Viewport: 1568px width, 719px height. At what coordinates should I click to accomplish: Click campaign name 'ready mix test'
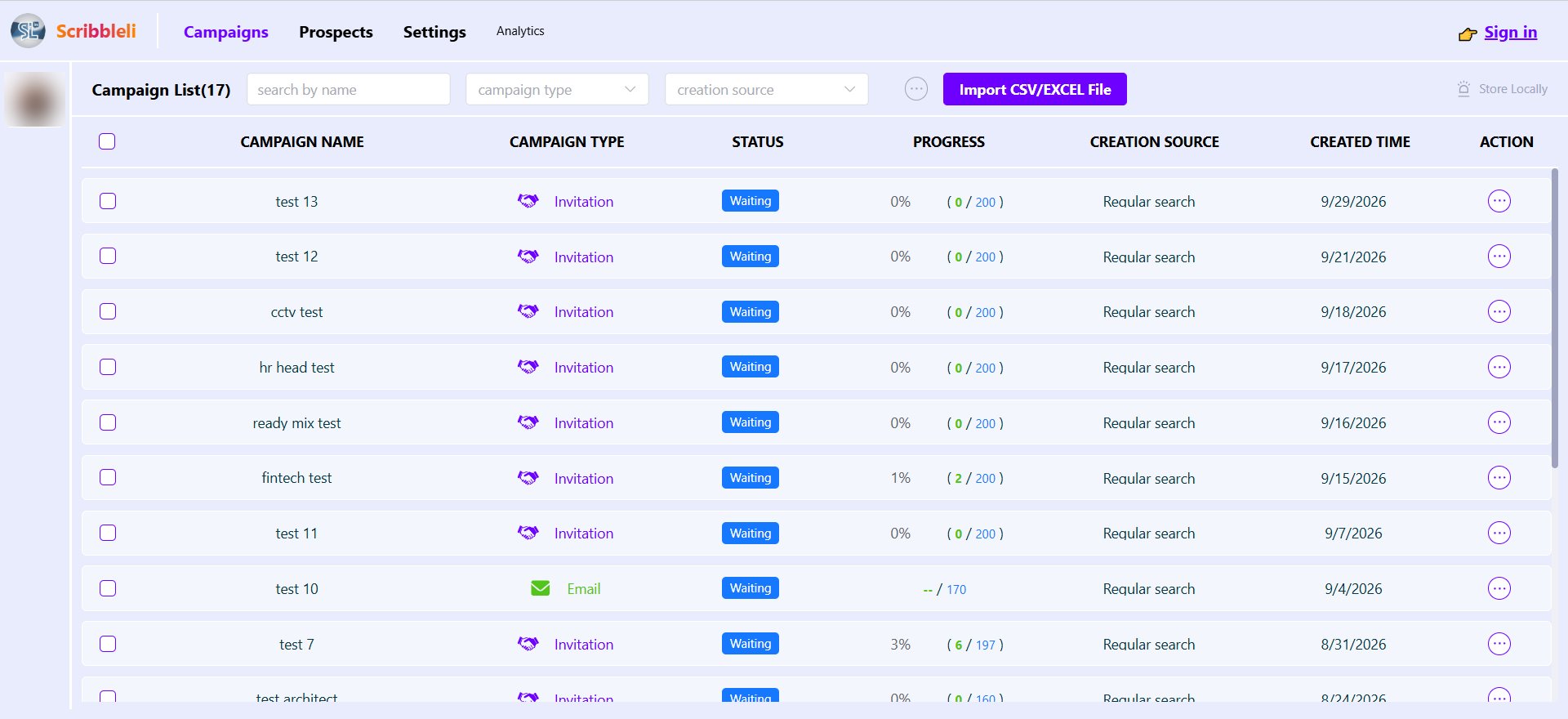click(x=296, y=423)
